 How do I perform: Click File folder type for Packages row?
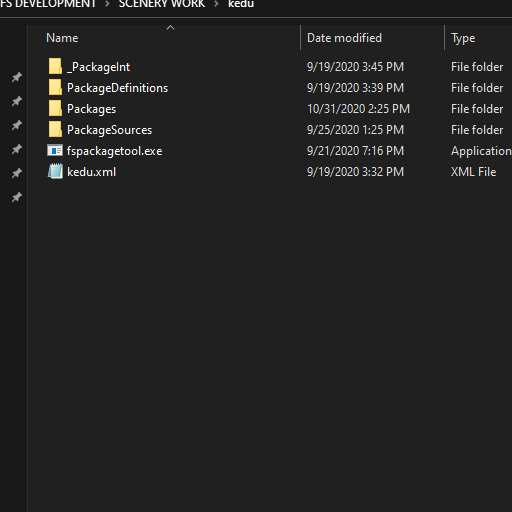[x=477, y=109]
